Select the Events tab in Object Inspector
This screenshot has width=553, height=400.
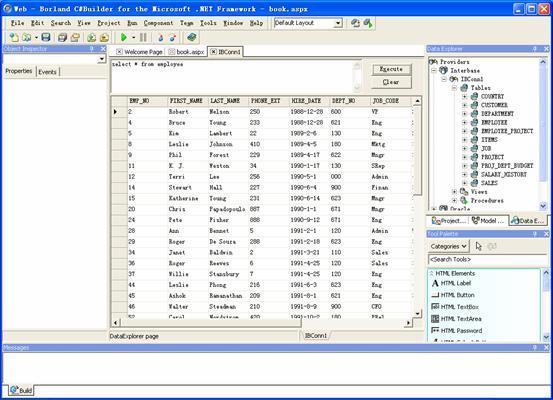tap(47, 72)
